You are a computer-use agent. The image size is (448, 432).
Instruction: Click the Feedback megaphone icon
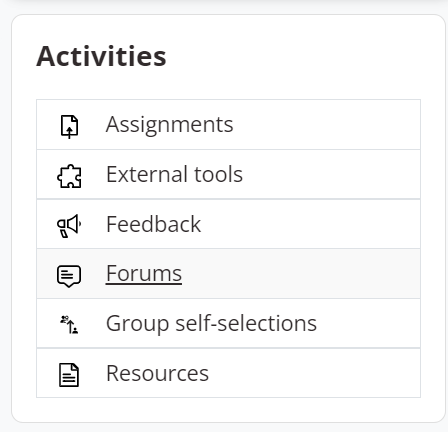click(x=69, y=226)
